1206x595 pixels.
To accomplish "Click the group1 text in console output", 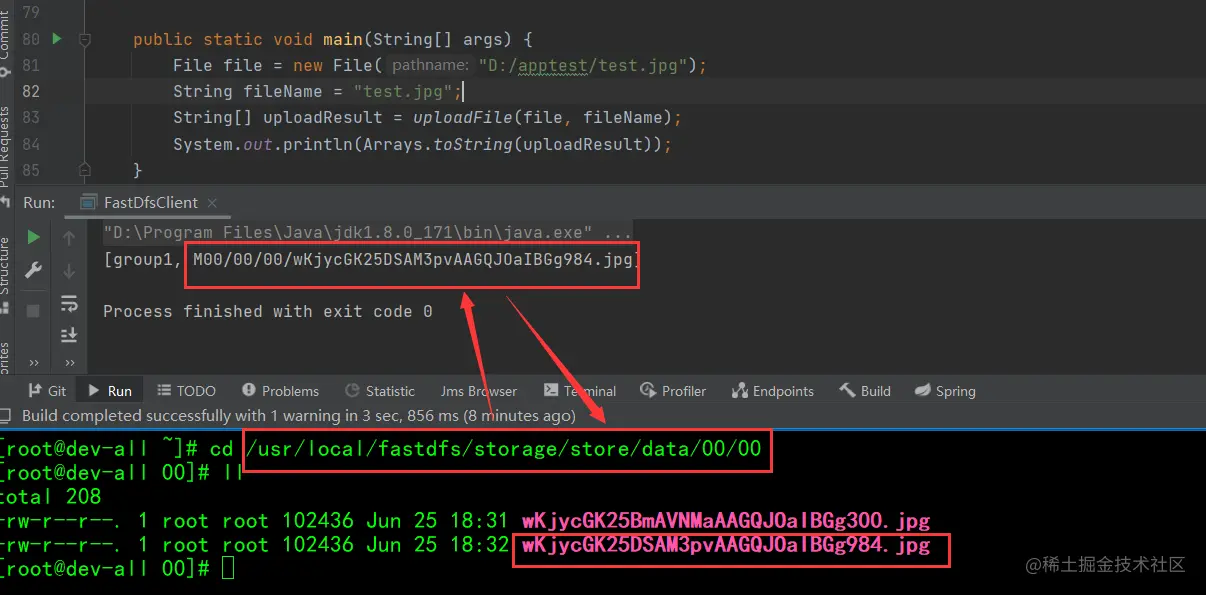I will pos(143,260).
